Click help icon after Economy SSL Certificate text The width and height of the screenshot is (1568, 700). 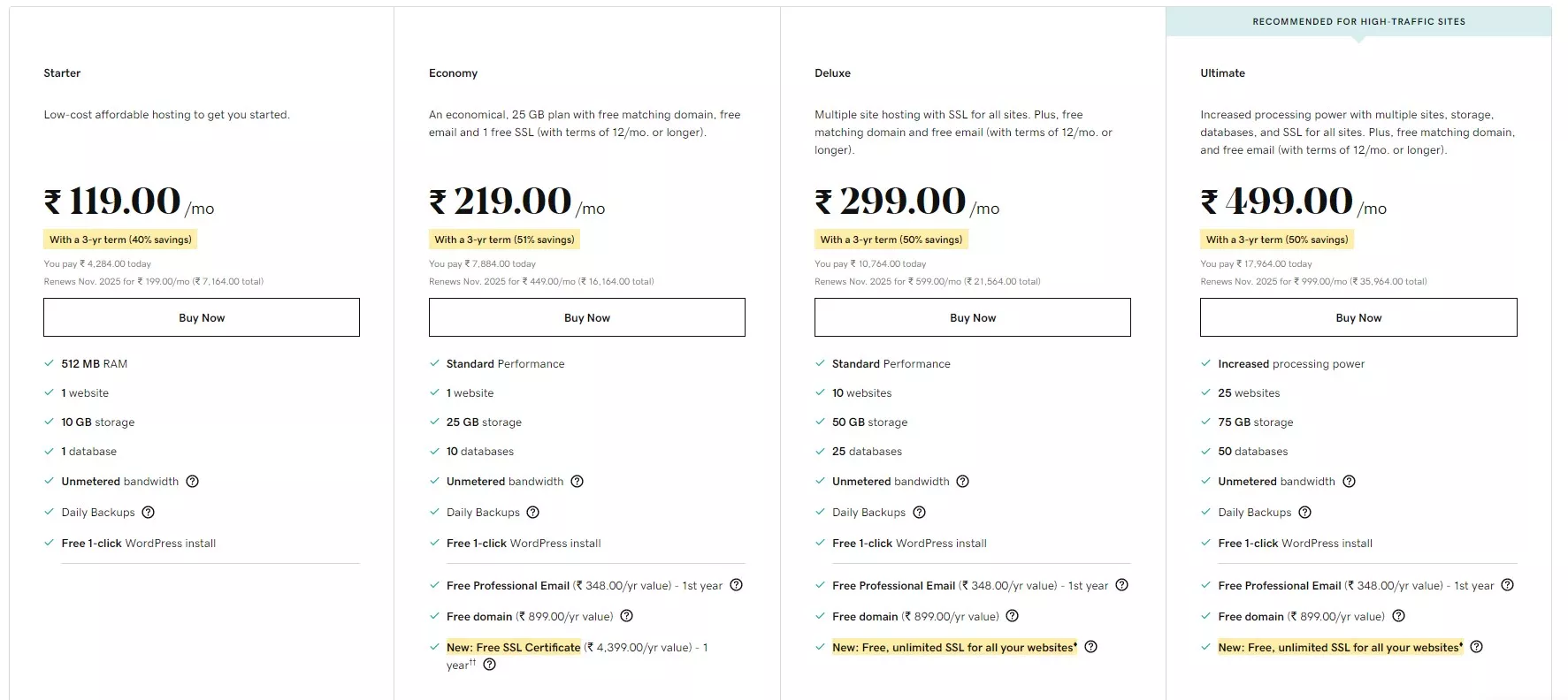(x=490, y=665)
